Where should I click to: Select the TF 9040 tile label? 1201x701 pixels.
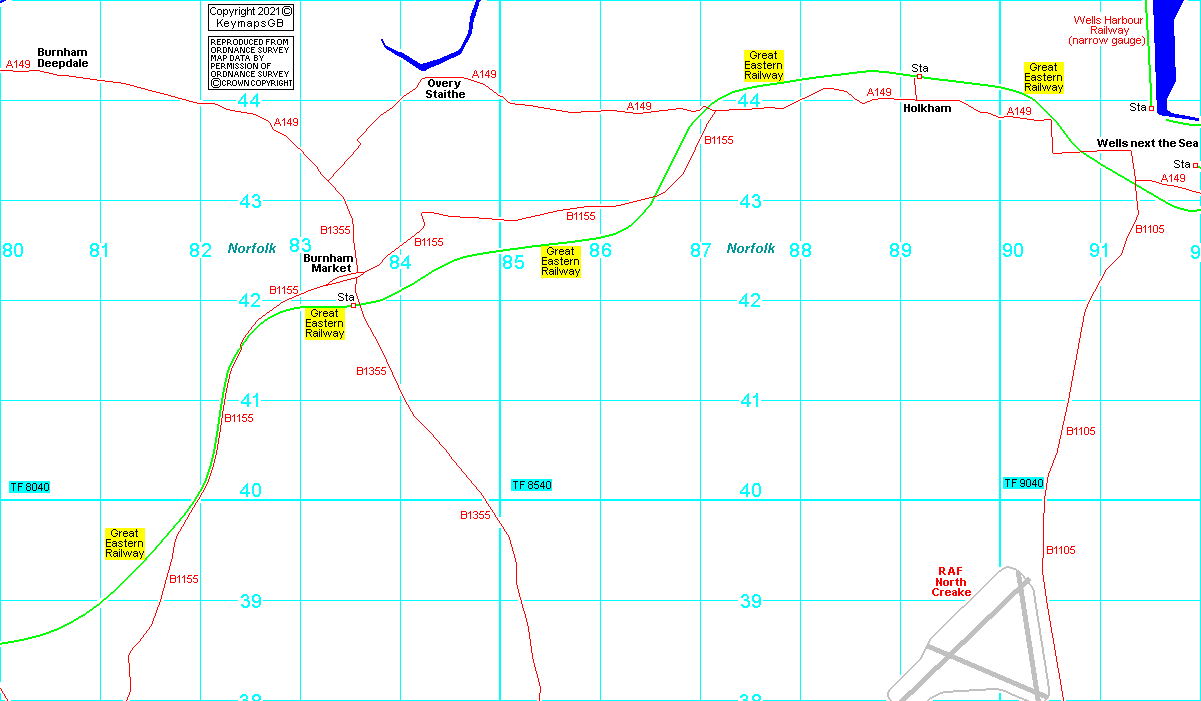point(1023,483)
